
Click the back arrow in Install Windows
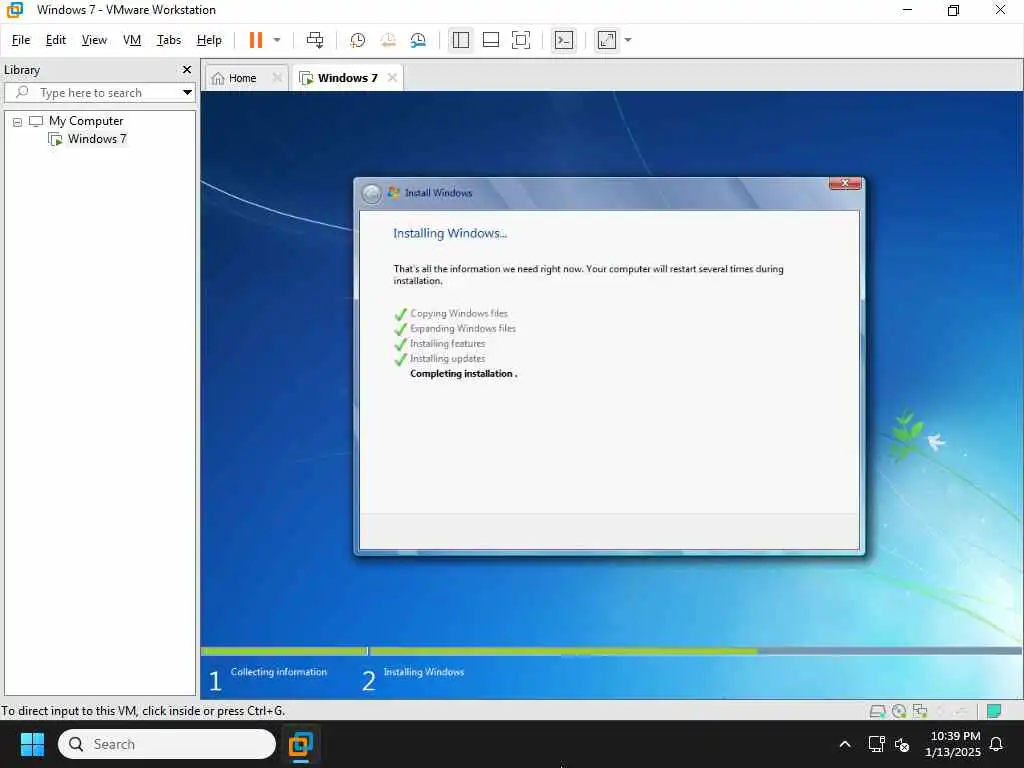click(x=372, y=193)
